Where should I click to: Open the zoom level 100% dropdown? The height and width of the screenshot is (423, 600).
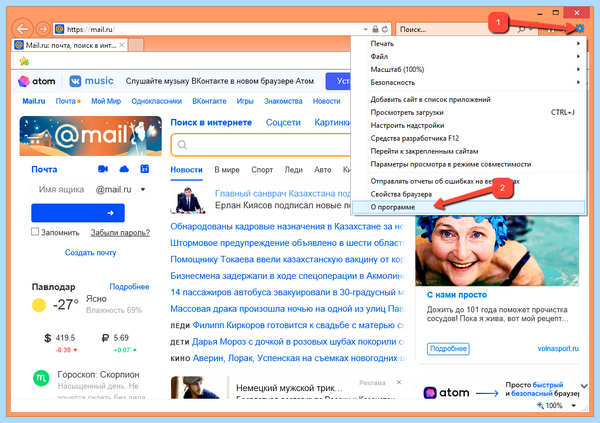pyautogui.click(x=574, y=405)
